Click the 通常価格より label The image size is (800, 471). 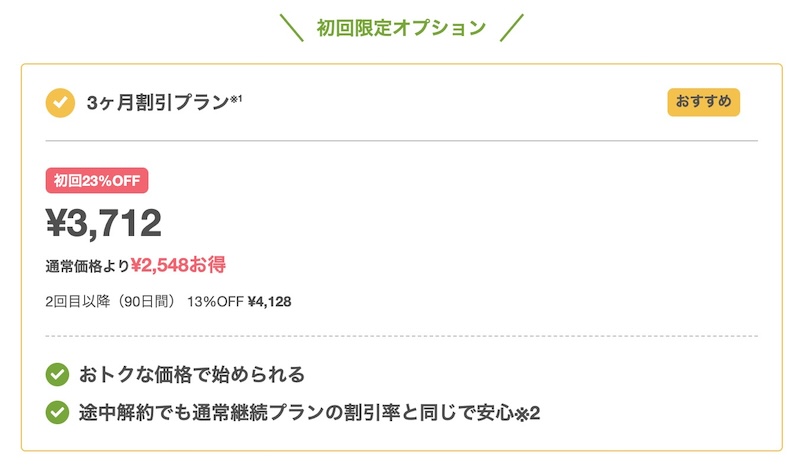pos(88,266)
